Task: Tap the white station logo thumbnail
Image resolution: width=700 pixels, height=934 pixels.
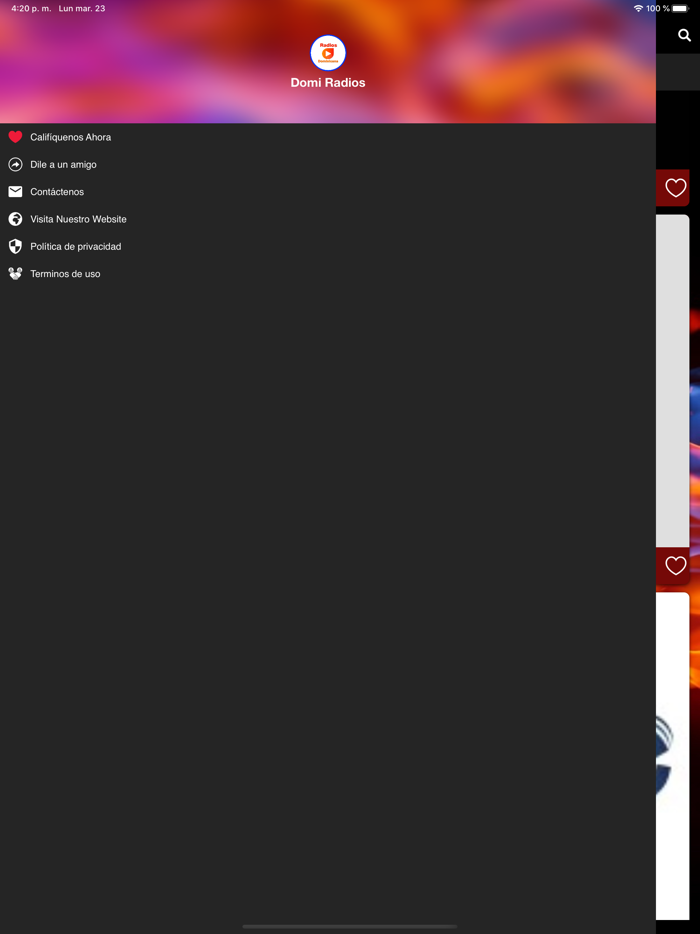Action: tap(673, 756)
